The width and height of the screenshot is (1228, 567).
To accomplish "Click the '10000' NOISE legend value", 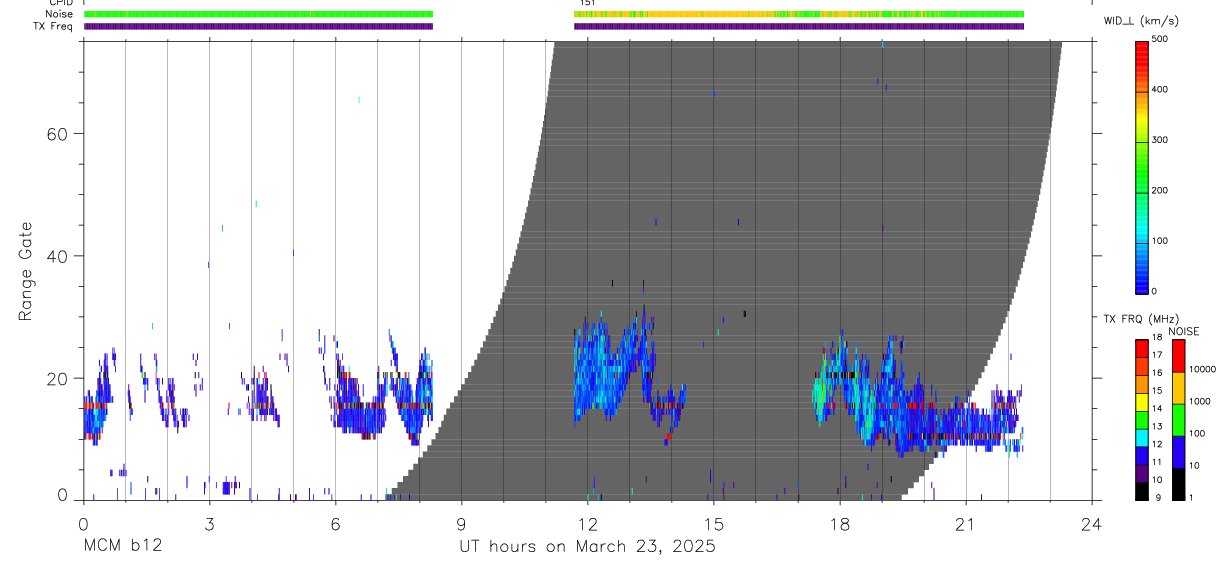I will [1201, 369].
